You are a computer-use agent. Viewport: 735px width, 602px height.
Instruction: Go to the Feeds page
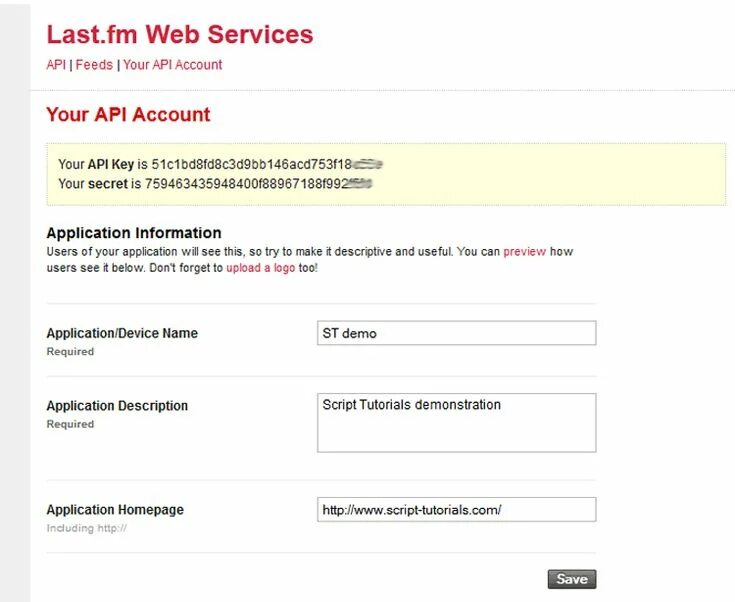pyautogui.click(x=95, y=65)
